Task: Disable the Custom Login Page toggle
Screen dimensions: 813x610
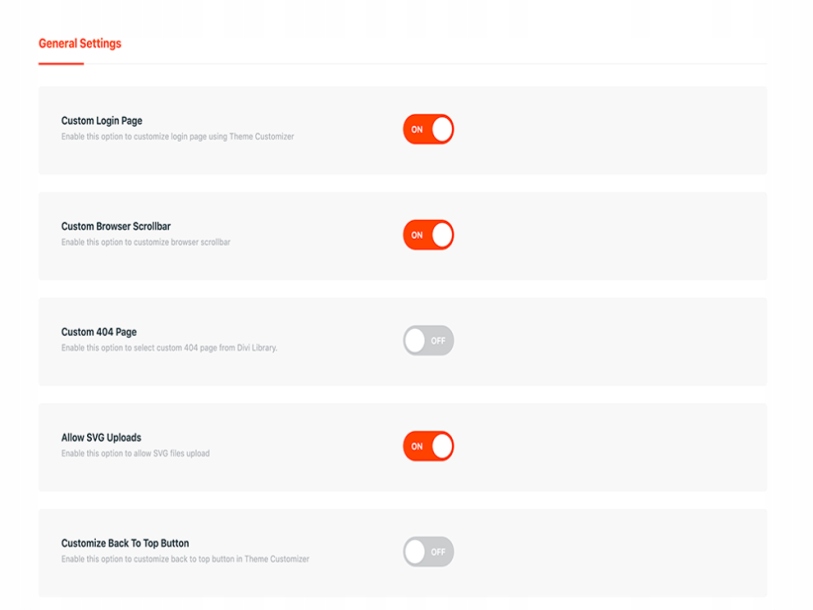Action: 428,129
